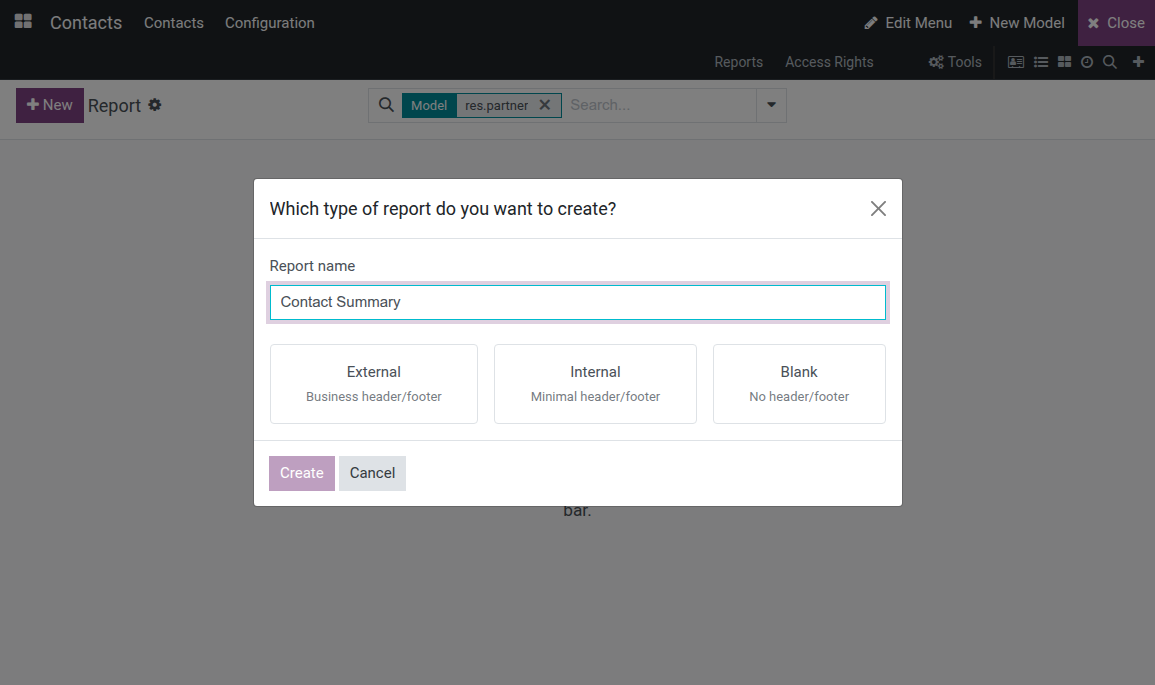Open the Contacts menu item
Screen dimensions: 1155x685
tap(174, 23)
